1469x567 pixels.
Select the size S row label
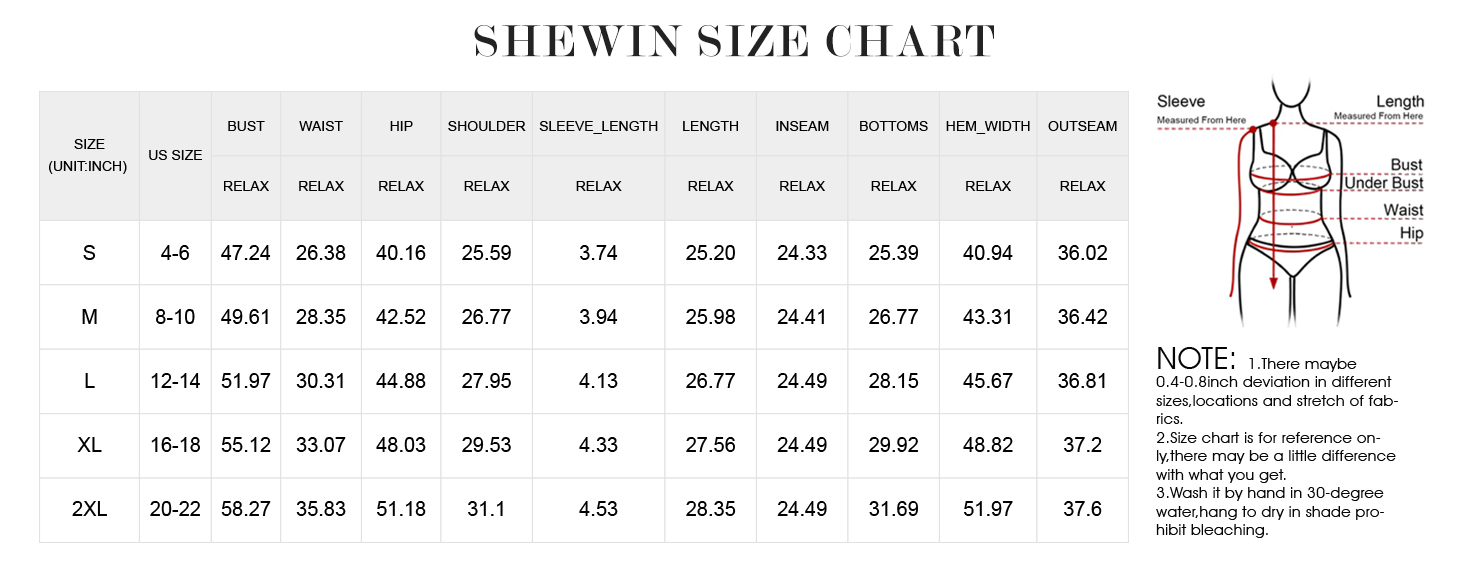point(89,253)
